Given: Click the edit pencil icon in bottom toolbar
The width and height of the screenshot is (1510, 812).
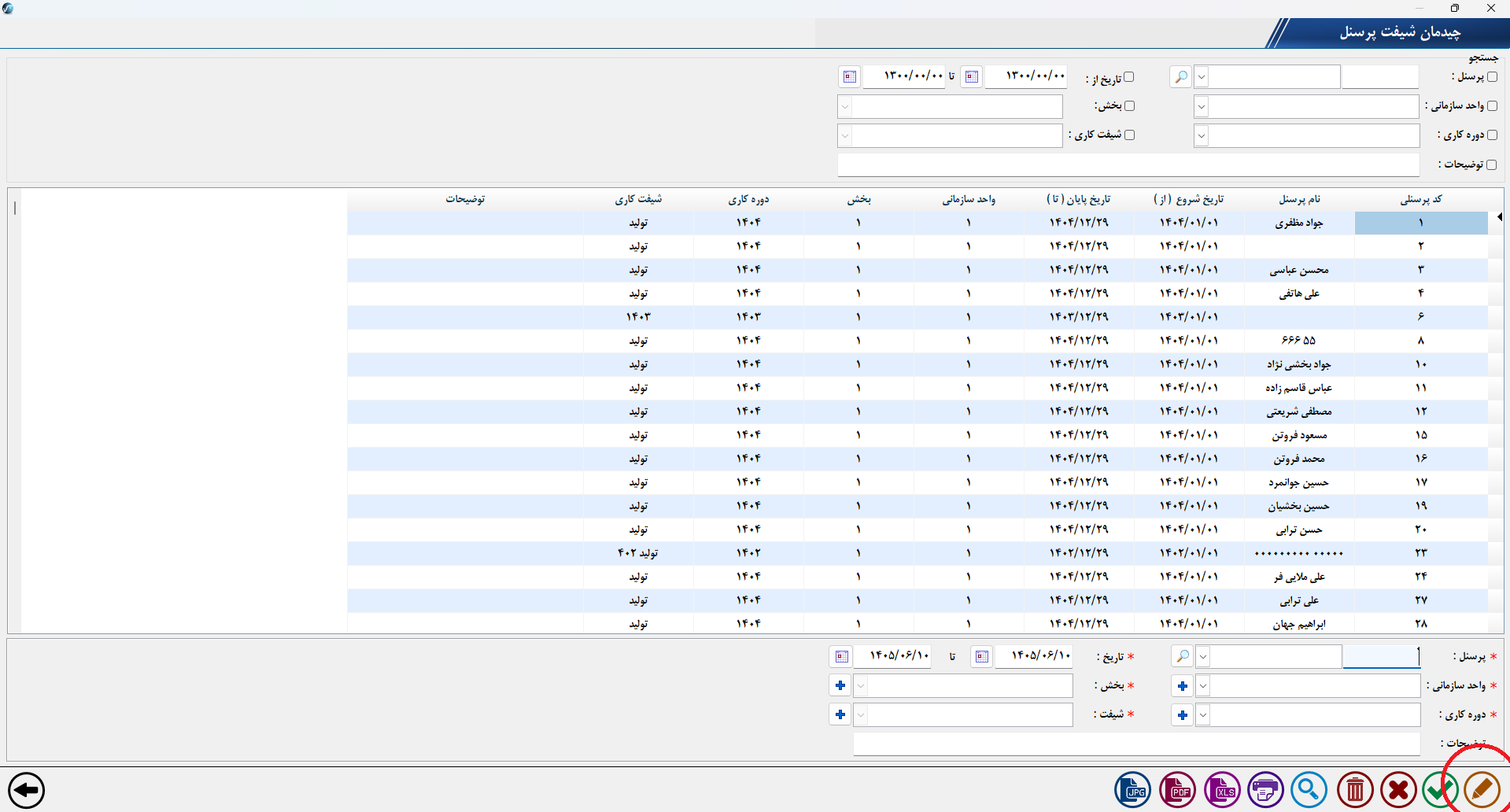Looking at the screenshot, I should pyautogui.click(x=1482, y=789).
